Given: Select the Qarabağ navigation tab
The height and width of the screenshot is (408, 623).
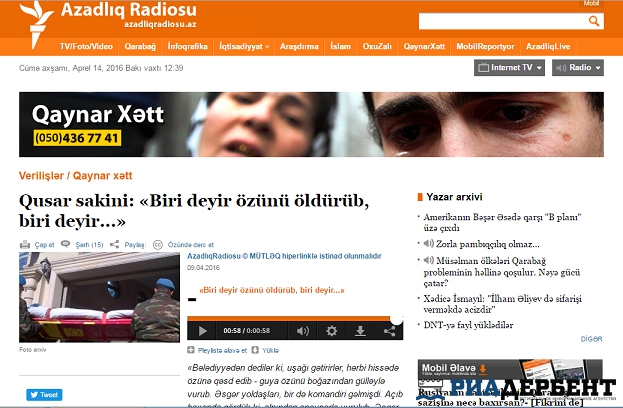Looking at the screenshot, I should 140,46.
